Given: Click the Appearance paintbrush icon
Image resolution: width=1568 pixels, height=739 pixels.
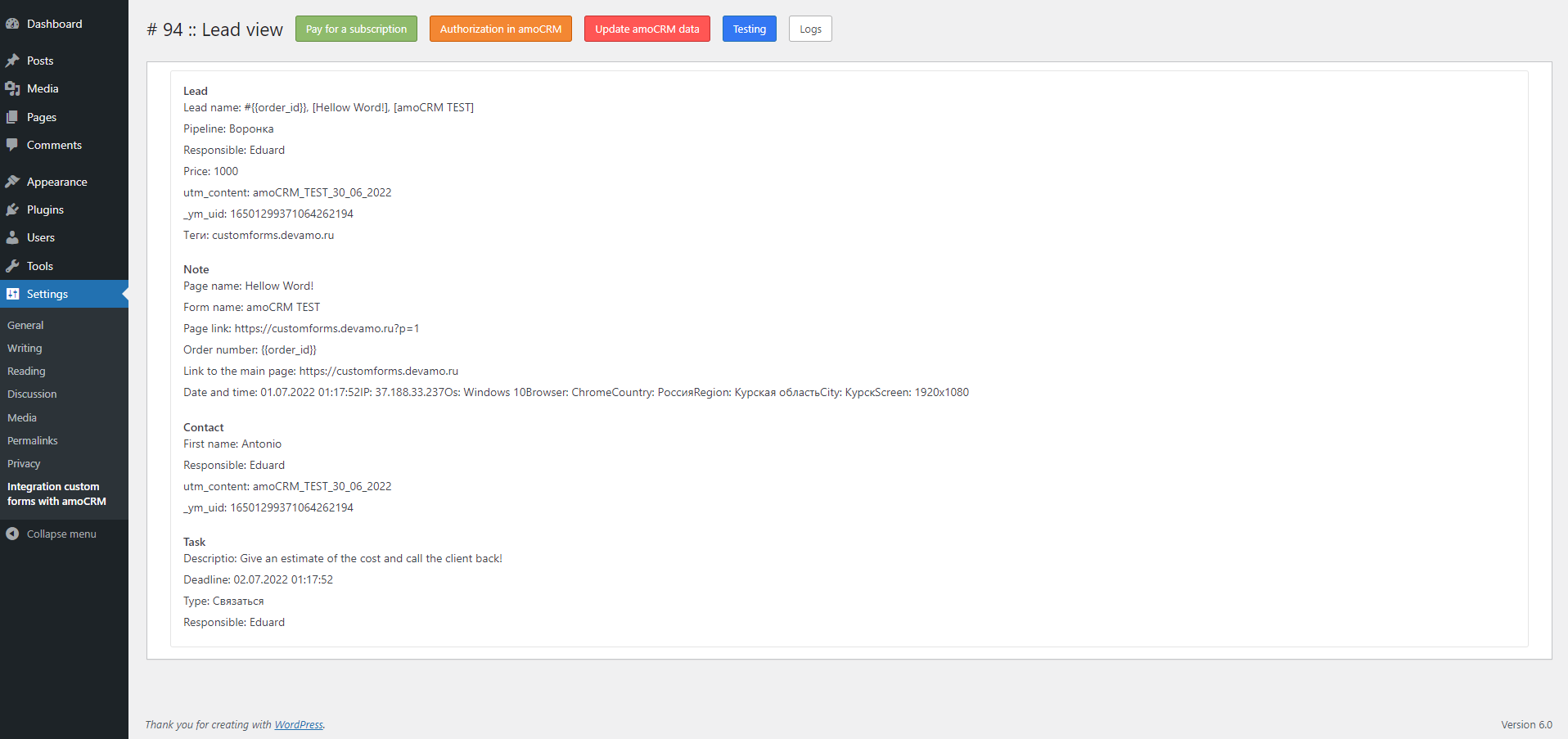Looking at the screenshot, I should (x=12, y=182).
